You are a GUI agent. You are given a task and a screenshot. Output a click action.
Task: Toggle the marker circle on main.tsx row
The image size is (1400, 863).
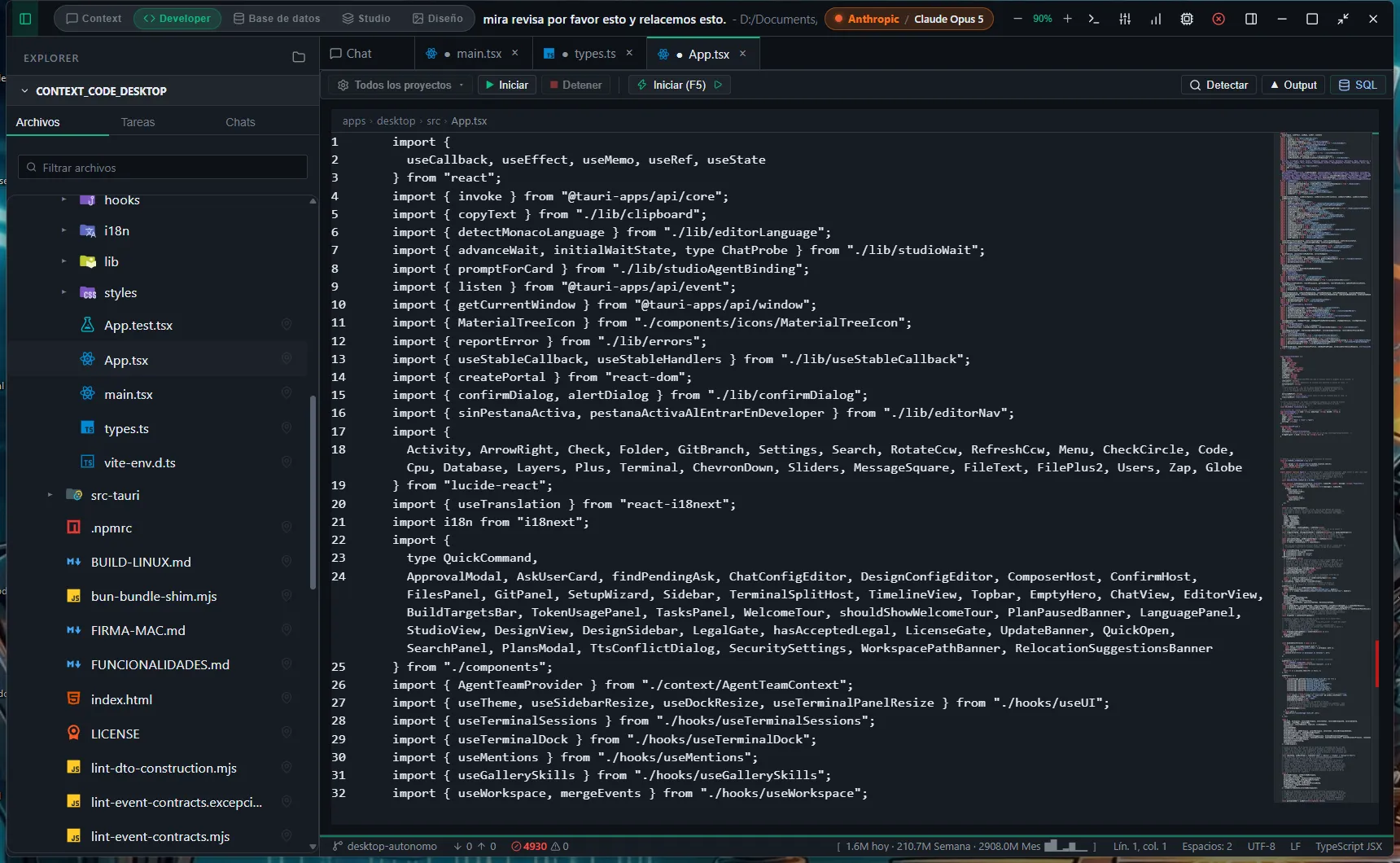click(x=287, y=393)
